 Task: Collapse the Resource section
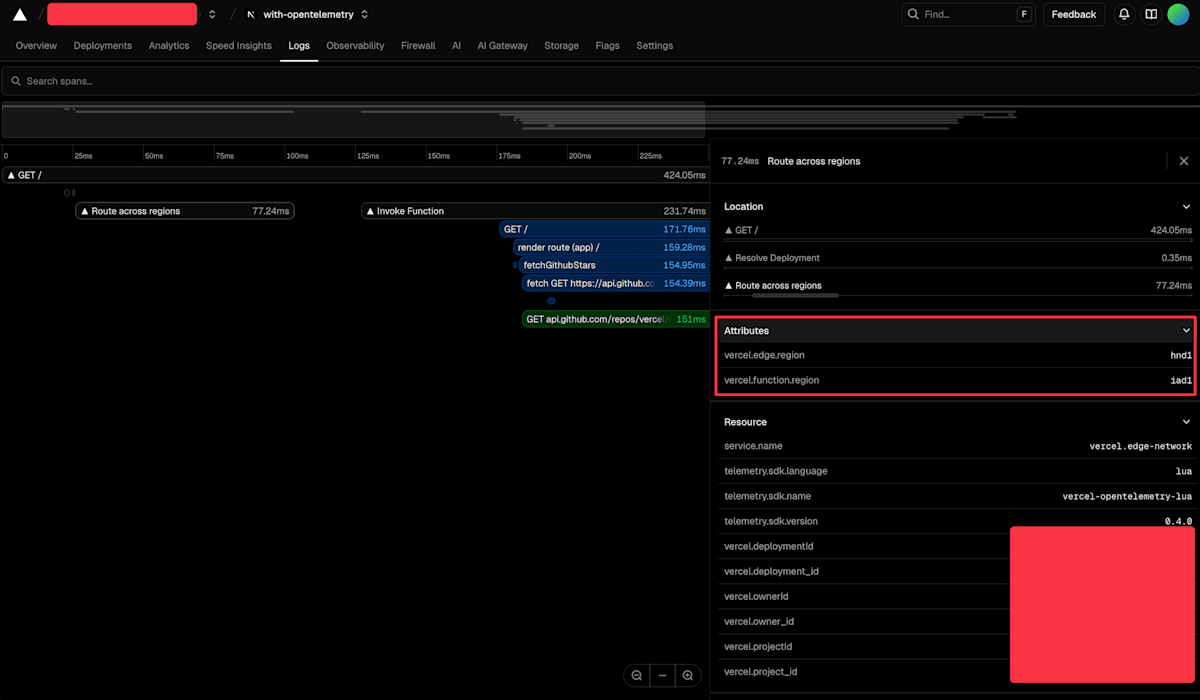click(x=1186, y=422)
